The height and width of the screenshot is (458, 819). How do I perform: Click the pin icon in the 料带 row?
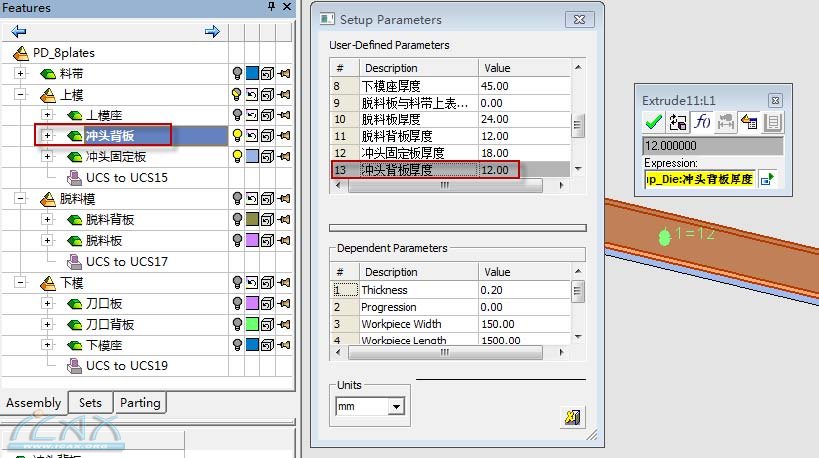(284, 74)
